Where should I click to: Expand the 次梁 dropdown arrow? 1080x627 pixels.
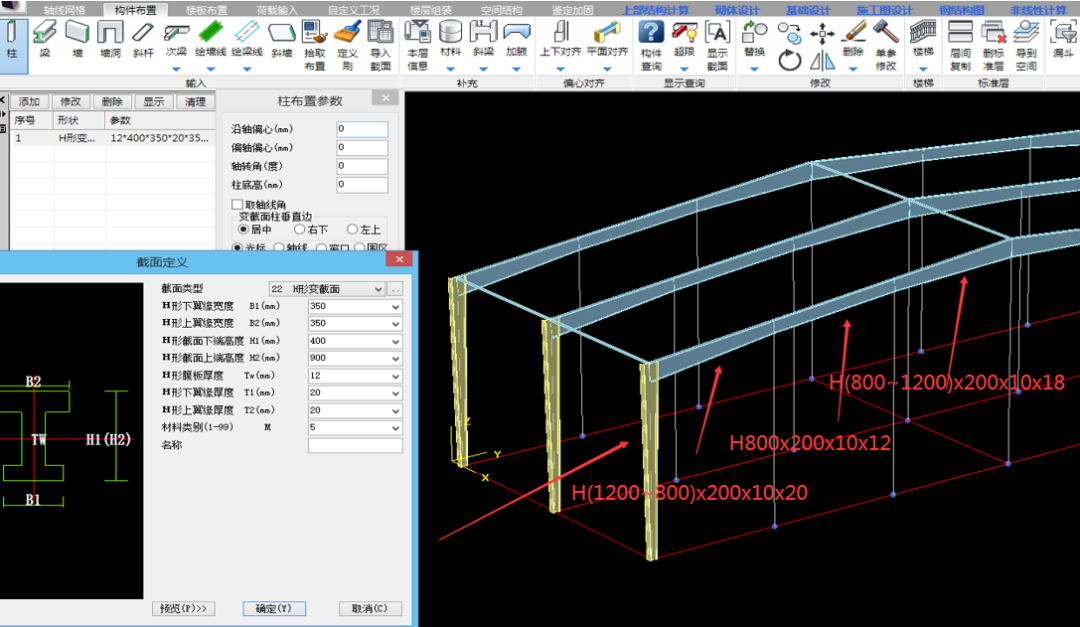pyautogui.click(x=176, y=69)
